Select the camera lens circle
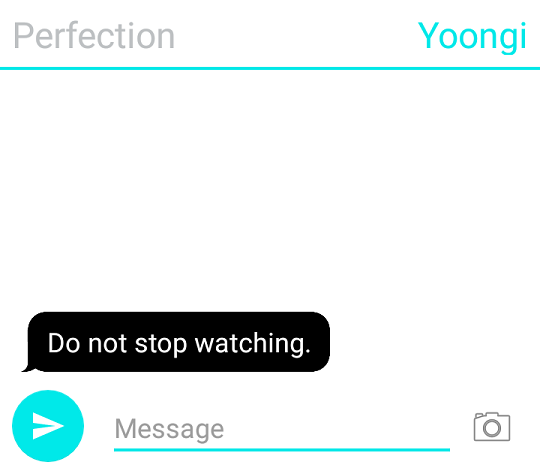Screen dimensions: 540x471 (492, 428)
